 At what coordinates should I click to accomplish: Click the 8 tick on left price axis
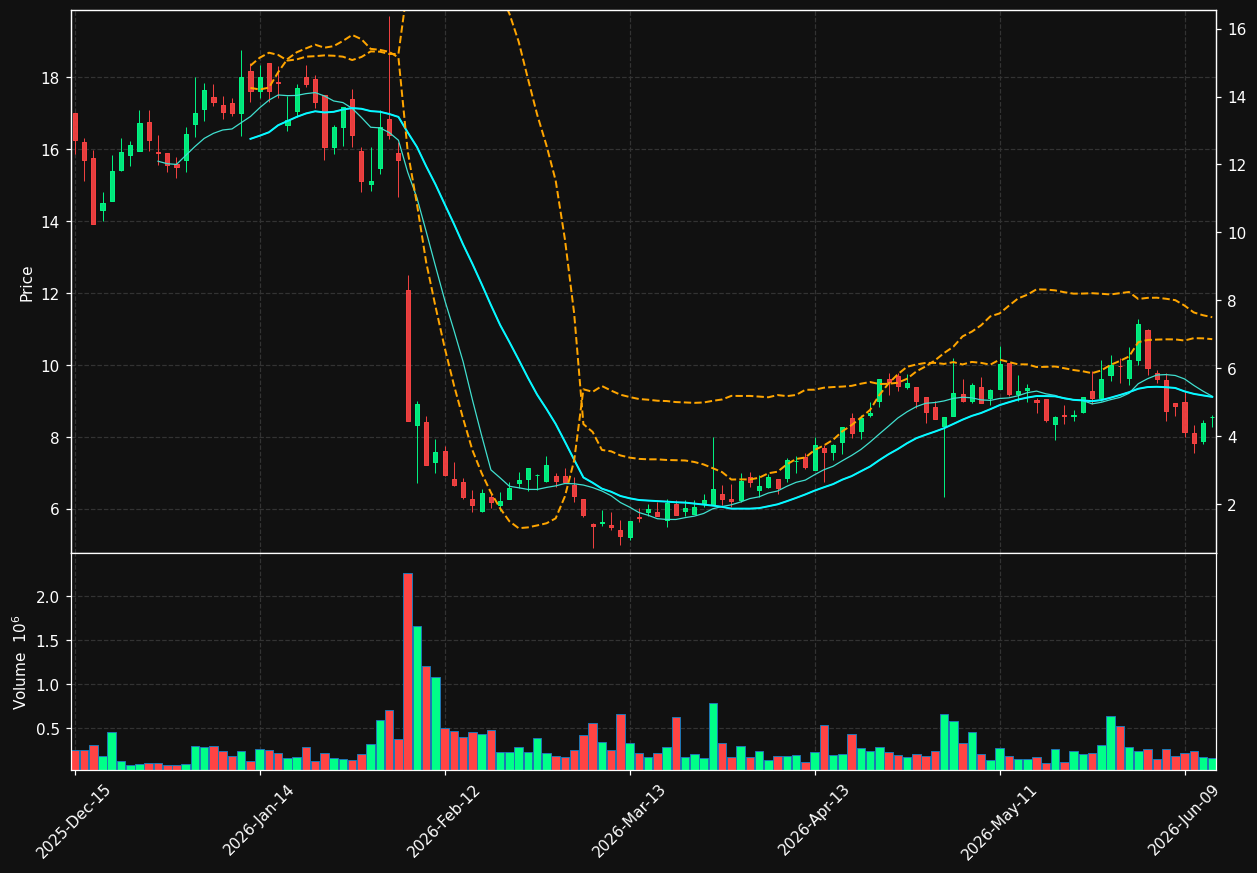click(57, 438)
